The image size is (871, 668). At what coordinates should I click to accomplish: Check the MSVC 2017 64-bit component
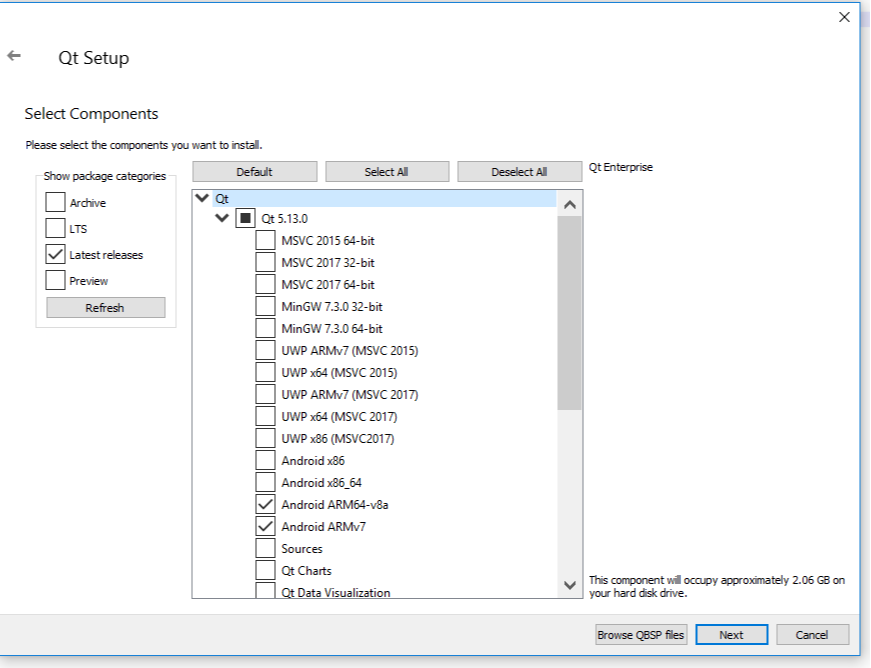pyautogui.click(x=265, y=285)
